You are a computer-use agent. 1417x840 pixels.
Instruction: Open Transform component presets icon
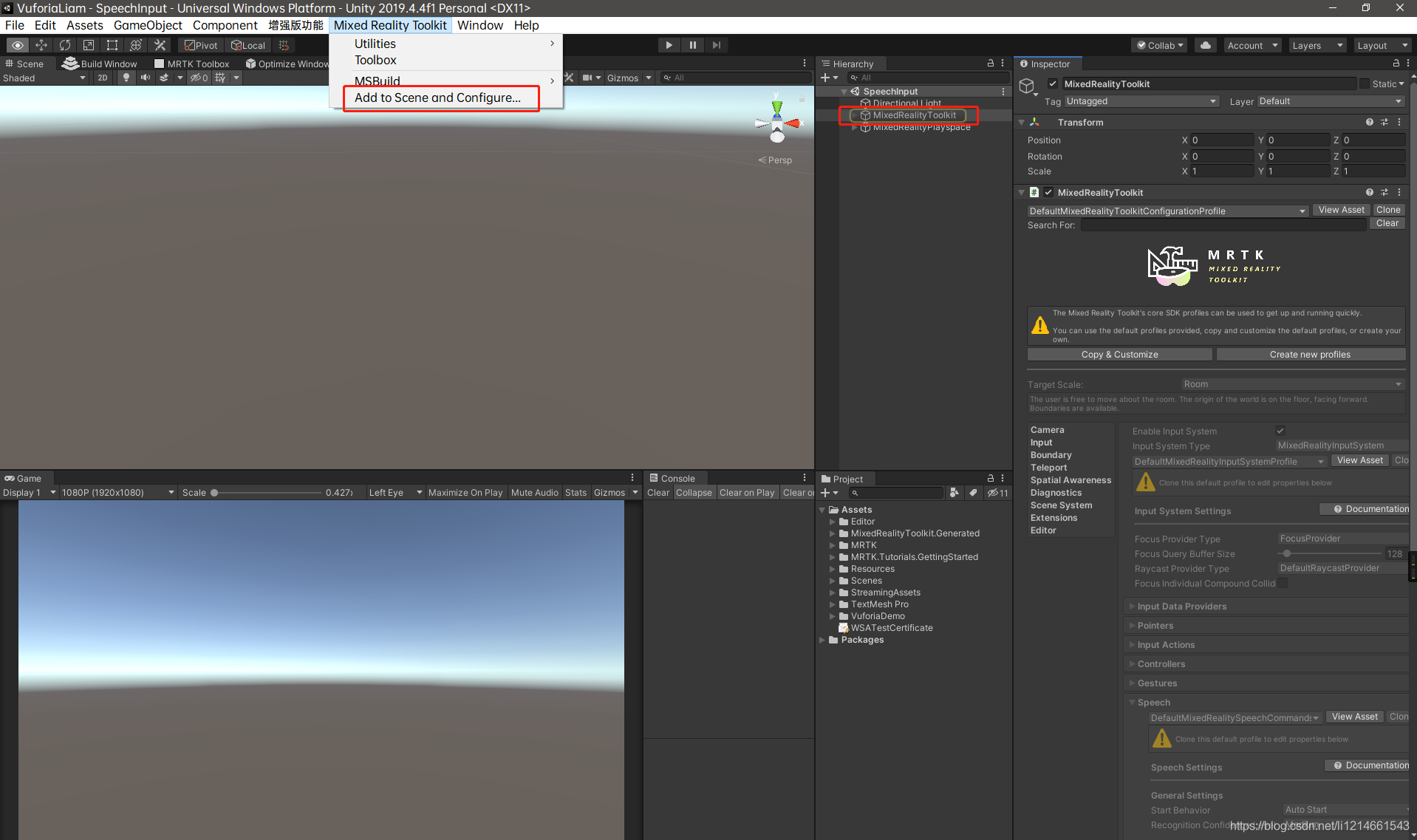[x=1384, y=122]
